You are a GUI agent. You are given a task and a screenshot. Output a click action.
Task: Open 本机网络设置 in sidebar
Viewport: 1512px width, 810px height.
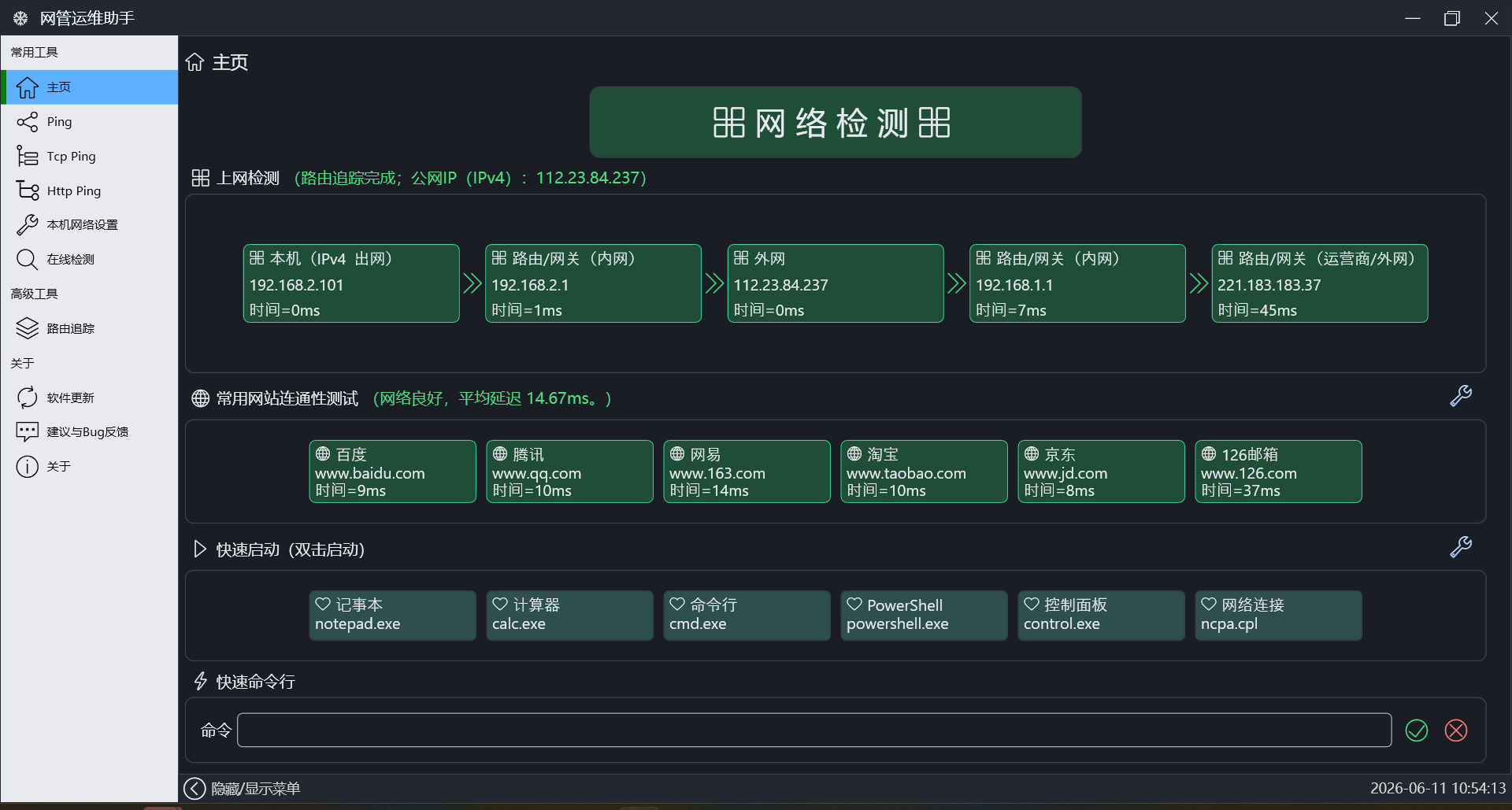[x=90, y=225]
